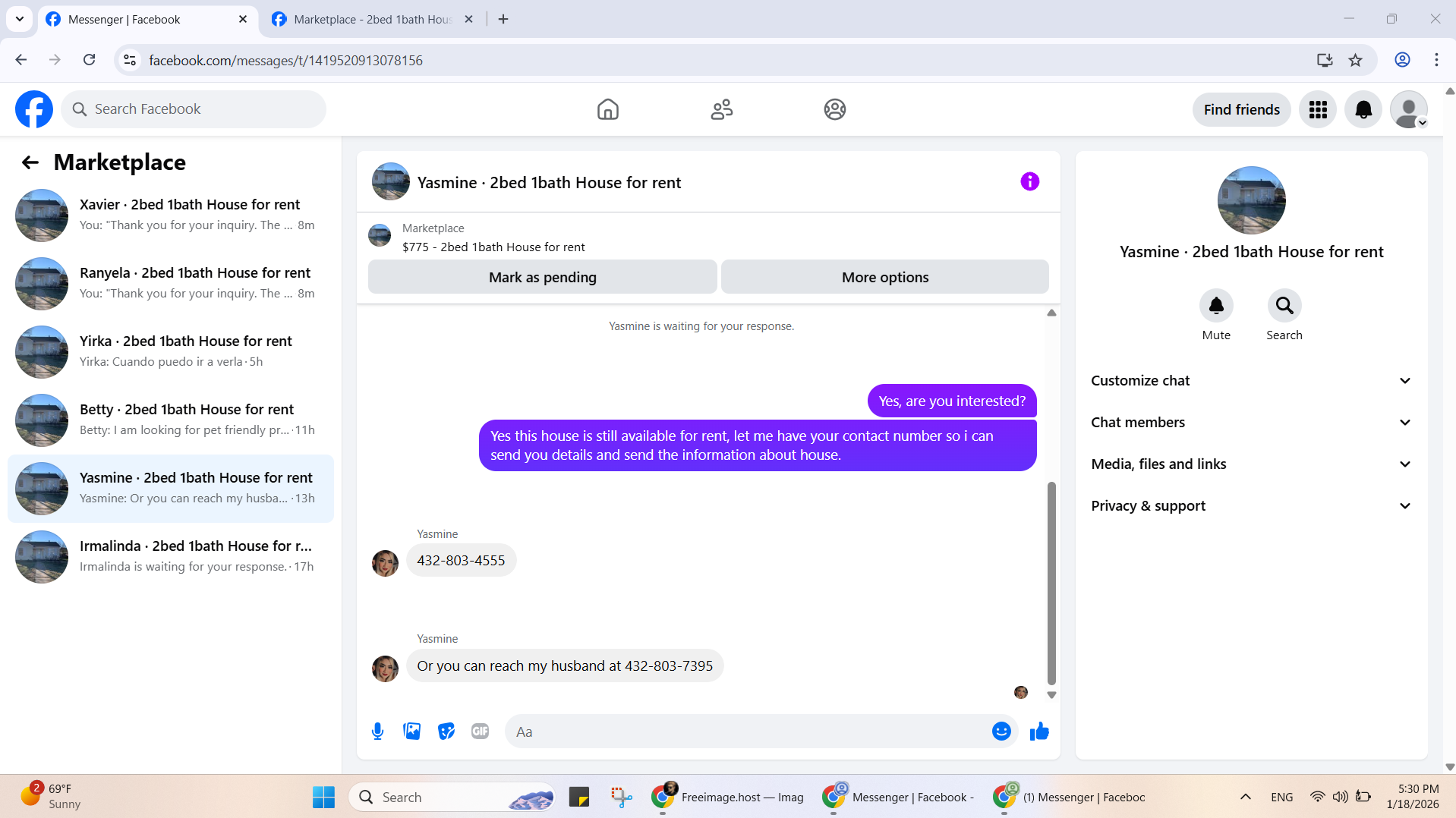Image resolution: width=1456 pixels, height=818 pixels.
Task: Choose a sticker icon
Action: 446,731
